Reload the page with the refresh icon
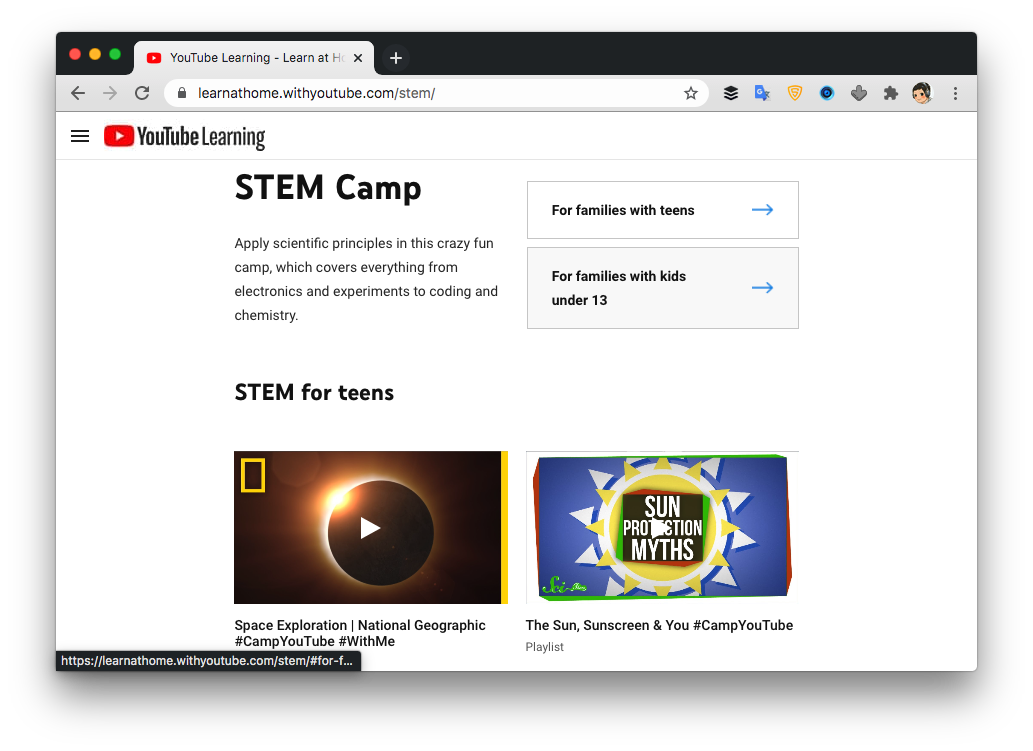 tap(142, 94)
